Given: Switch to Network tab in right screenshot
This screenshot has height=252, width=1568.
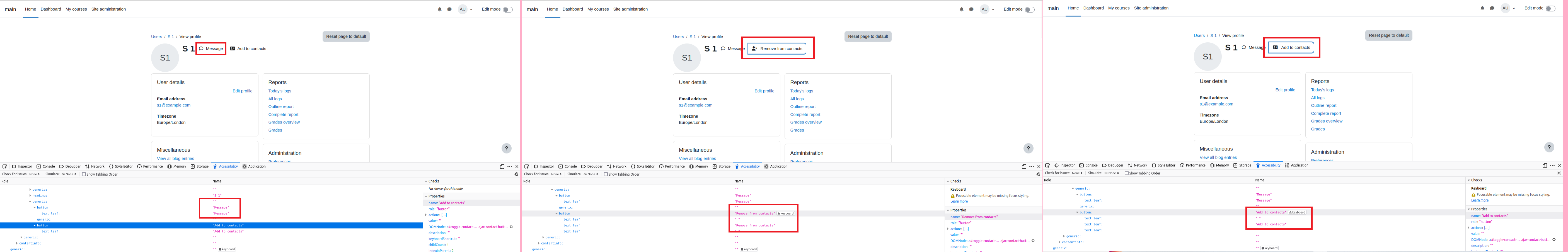Looking at the screenshot, I should (x=1137, y=165).
